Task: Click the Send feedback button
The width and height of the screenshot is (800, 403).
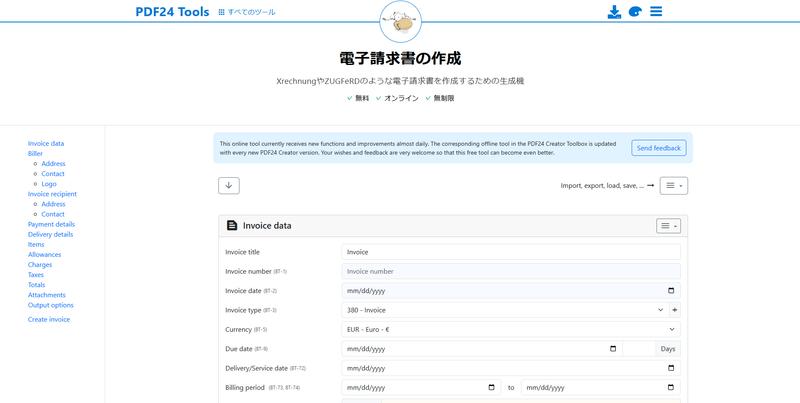Action: click(659, 148)
